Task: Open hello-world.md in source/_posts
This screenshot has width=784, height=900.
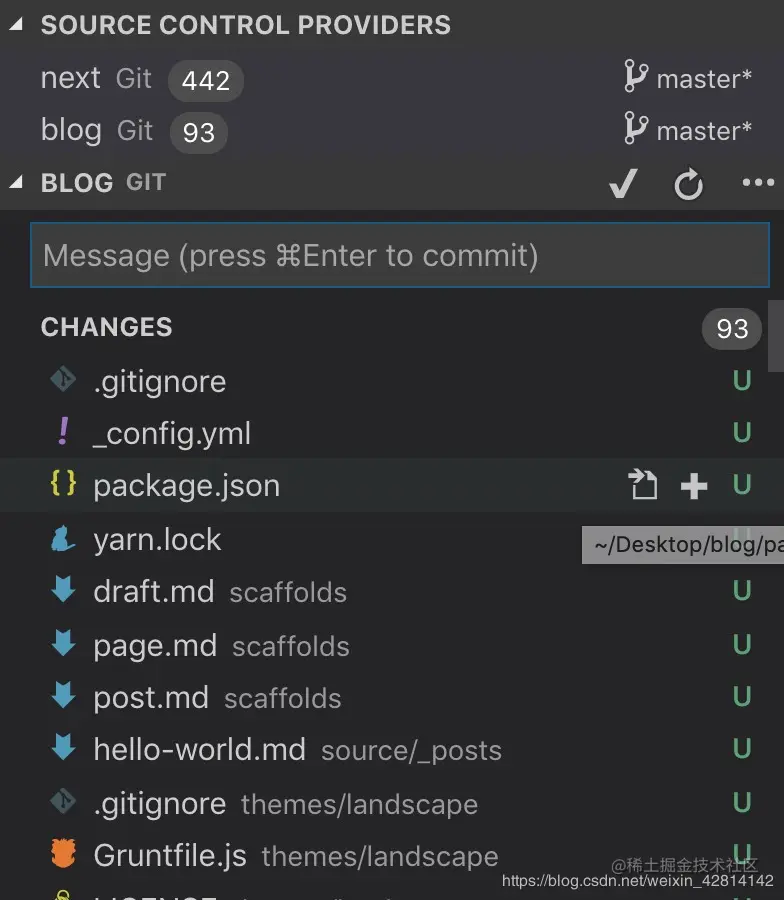Action: (x=199, y=750)
